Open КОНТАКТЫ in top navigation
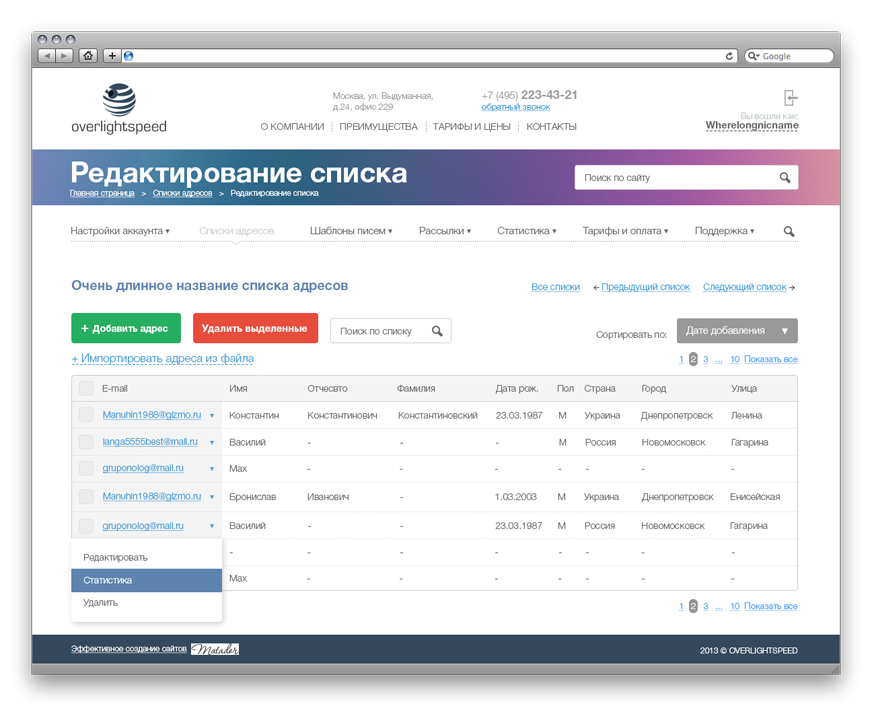872x706 pixels. [x=551, y=127]
